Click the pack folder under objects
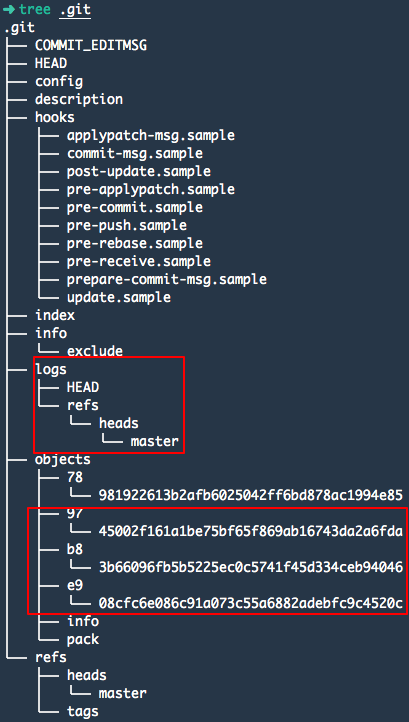The height and width of the screenshot is (722, 409). 83,640
